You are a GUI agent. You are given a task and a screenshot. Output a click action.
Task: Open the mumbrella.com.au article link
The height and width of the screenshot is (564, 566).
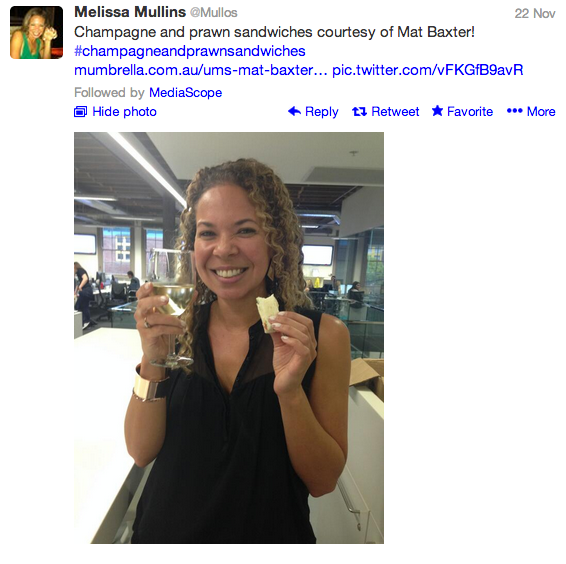tap(200, 70)
